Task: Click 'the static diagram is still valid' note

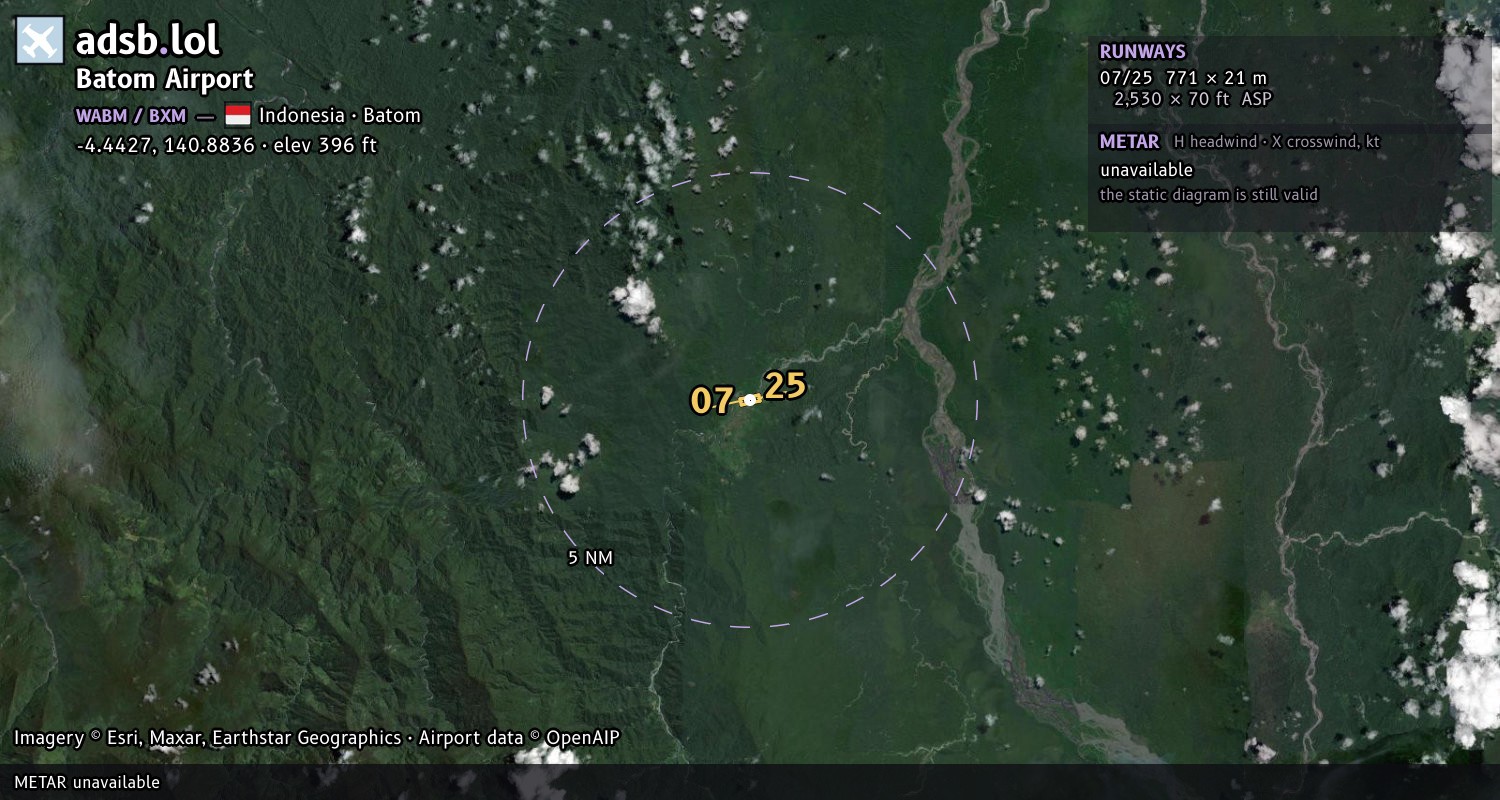Action: 1209,195
